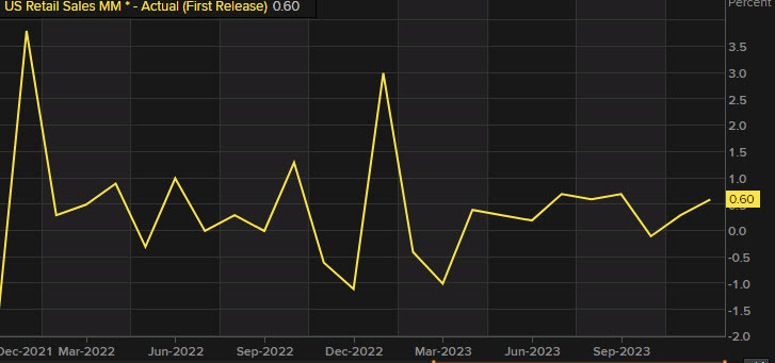Click the 3.0 peak after Dec-2022
775x363 pixels.
pyautogui.click(x=383, y=74)
